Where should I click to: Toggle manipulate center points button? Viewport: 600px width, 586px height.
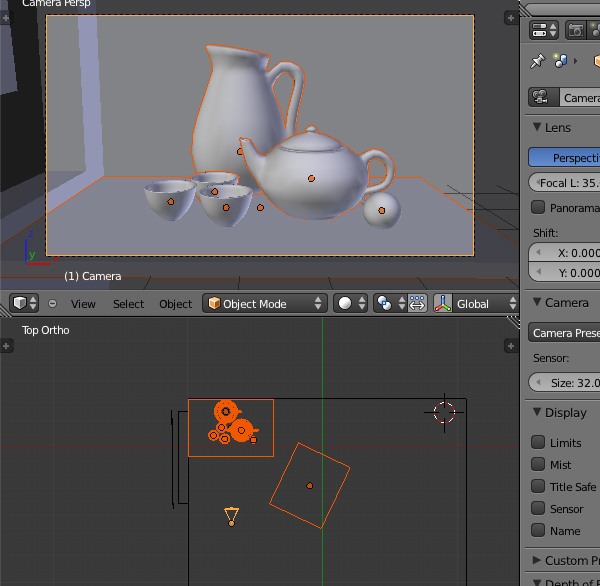point(417,304)
